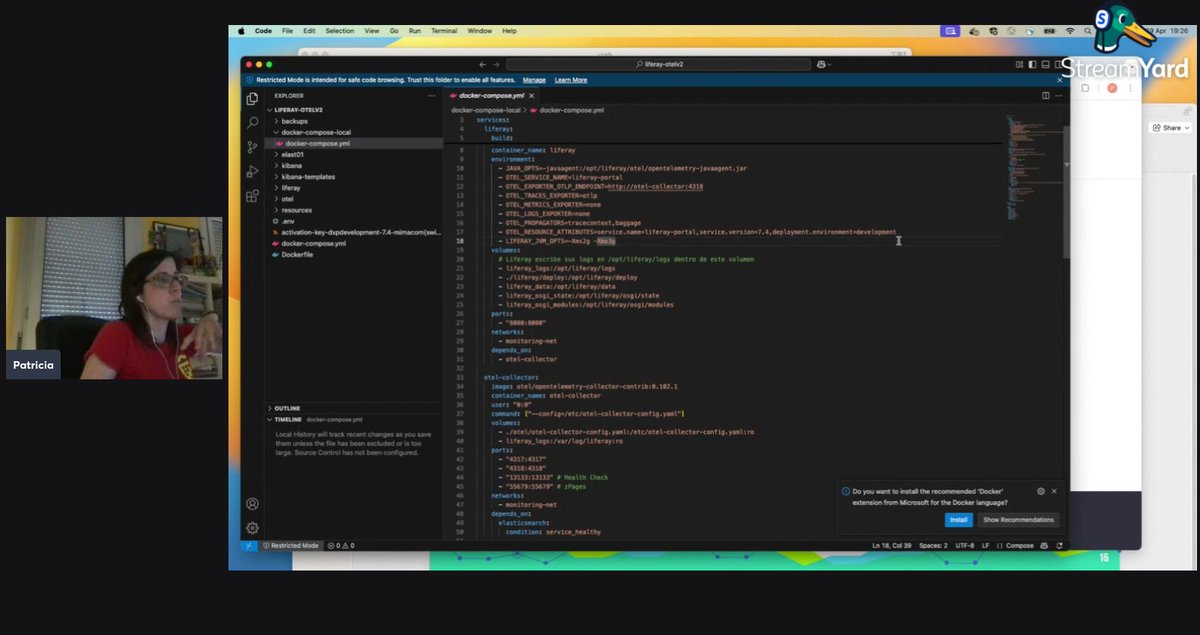Open the View menu
Image resolution: width=1200 pixels, height=635 pixels.
(x=371, y=31)
